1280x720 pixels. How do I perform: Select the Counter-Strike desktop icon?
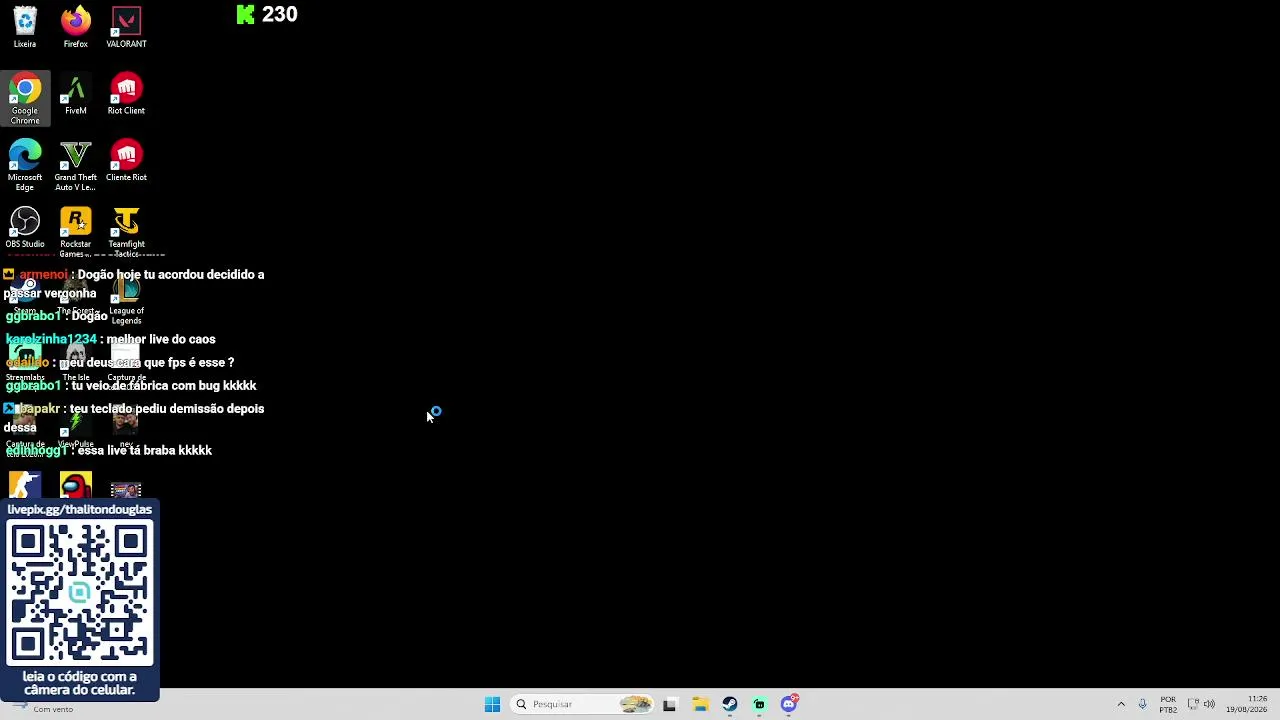click(x=25, y=485)
